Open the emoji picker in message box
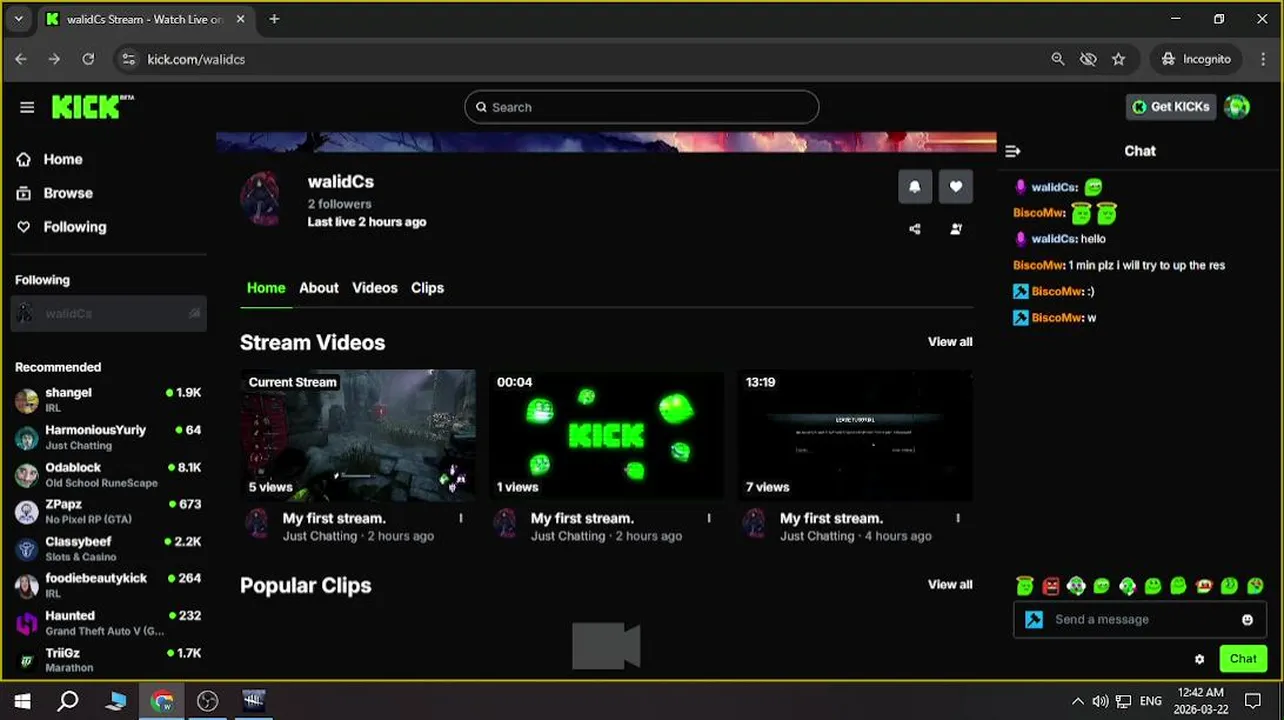Screen dimensions: 1284x720 pyautogui.click(x=1247, y=620)
